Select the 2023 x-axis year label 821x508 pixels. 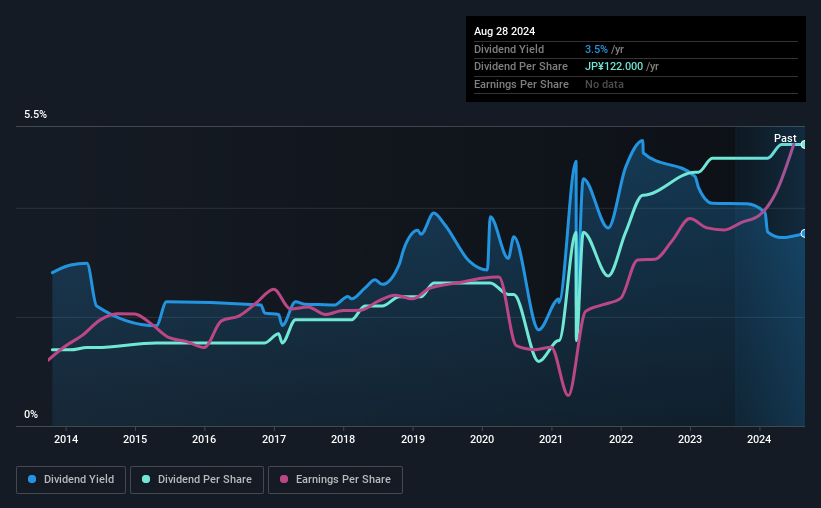[x=690, y=438]
